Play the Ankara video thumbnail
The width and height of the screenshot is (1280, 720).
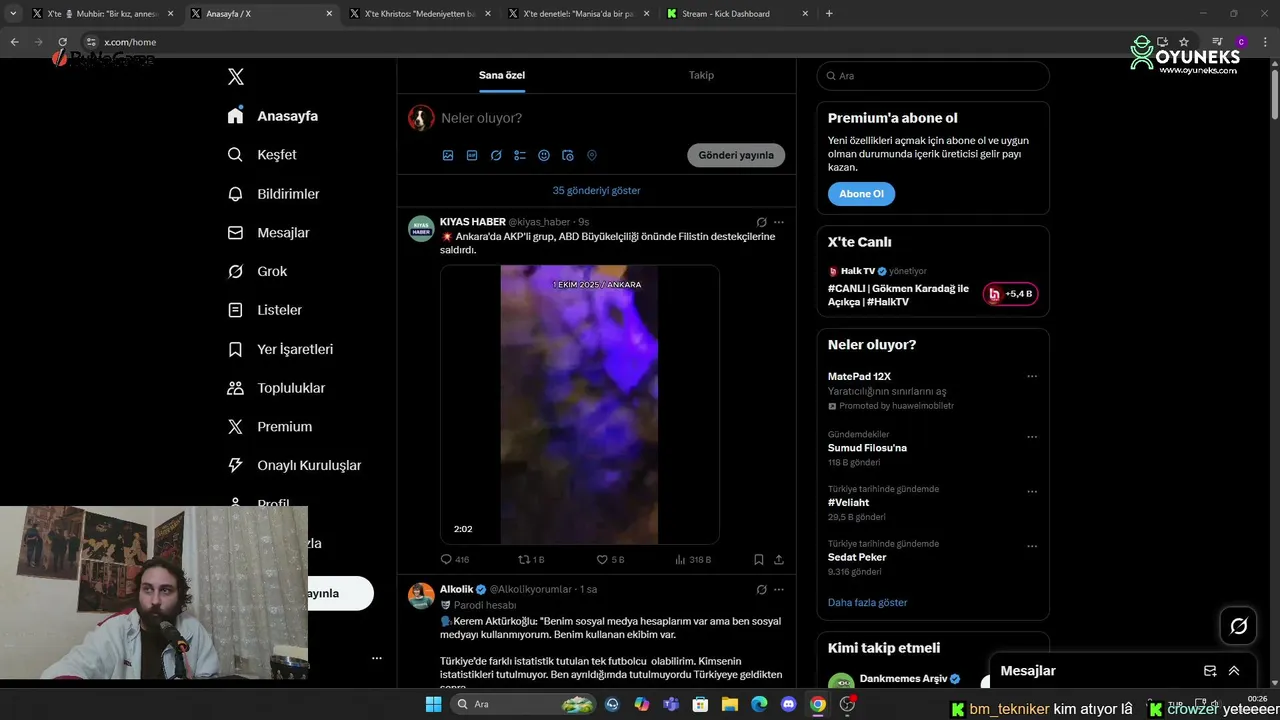tap(580, 404)
